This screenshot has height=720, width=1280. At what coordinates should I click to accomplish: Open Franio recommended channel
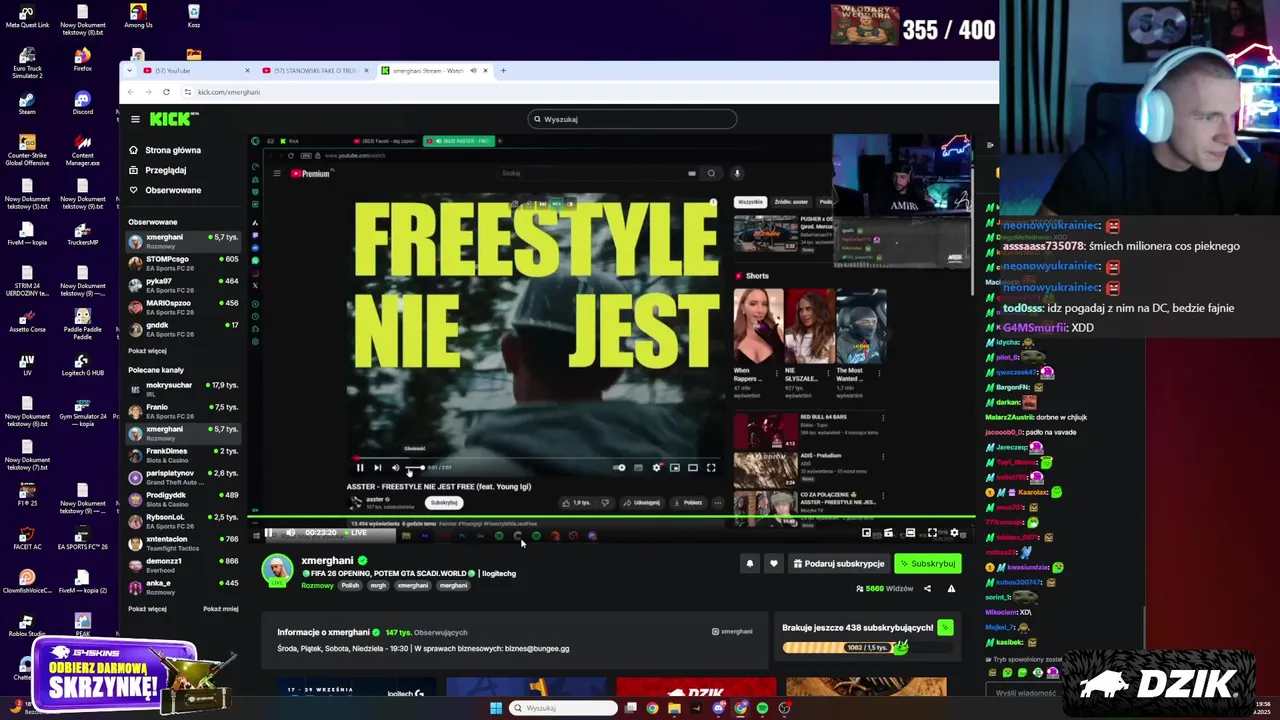click(183, 411)
